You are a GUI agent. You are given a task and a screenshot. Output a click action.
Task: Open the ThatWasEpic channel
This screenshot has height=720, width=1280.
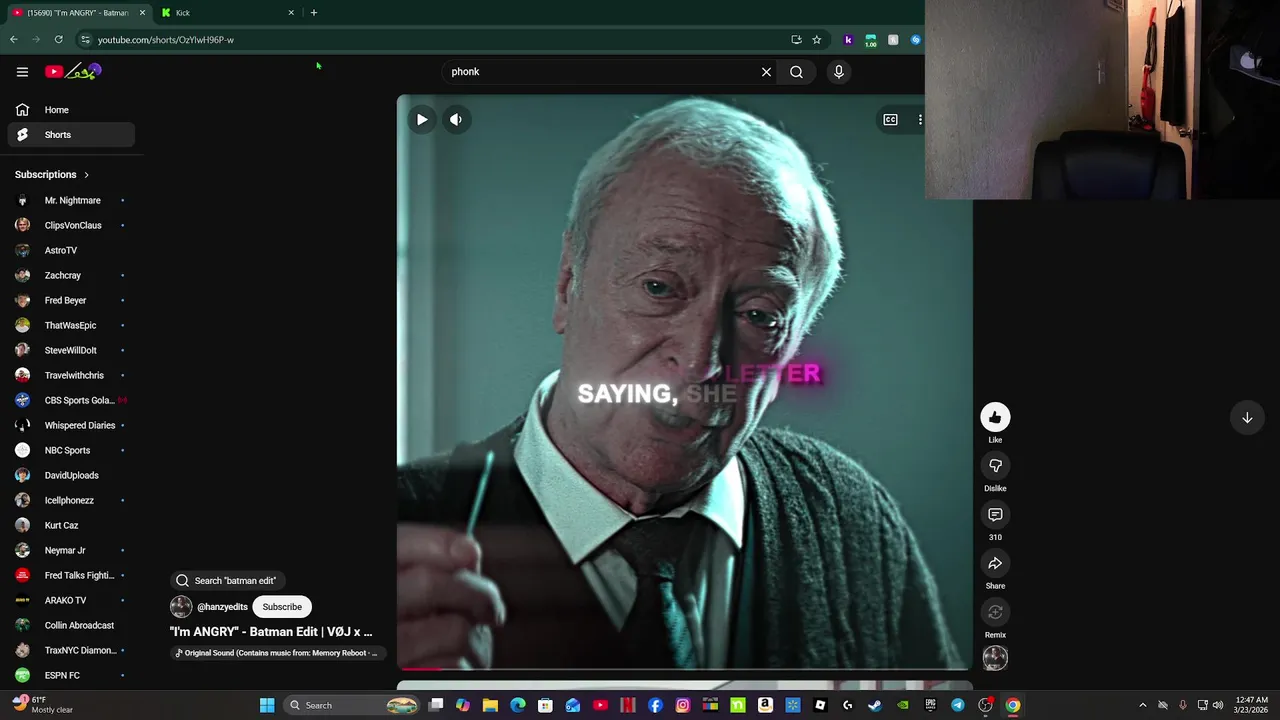[x=71, y=325]
